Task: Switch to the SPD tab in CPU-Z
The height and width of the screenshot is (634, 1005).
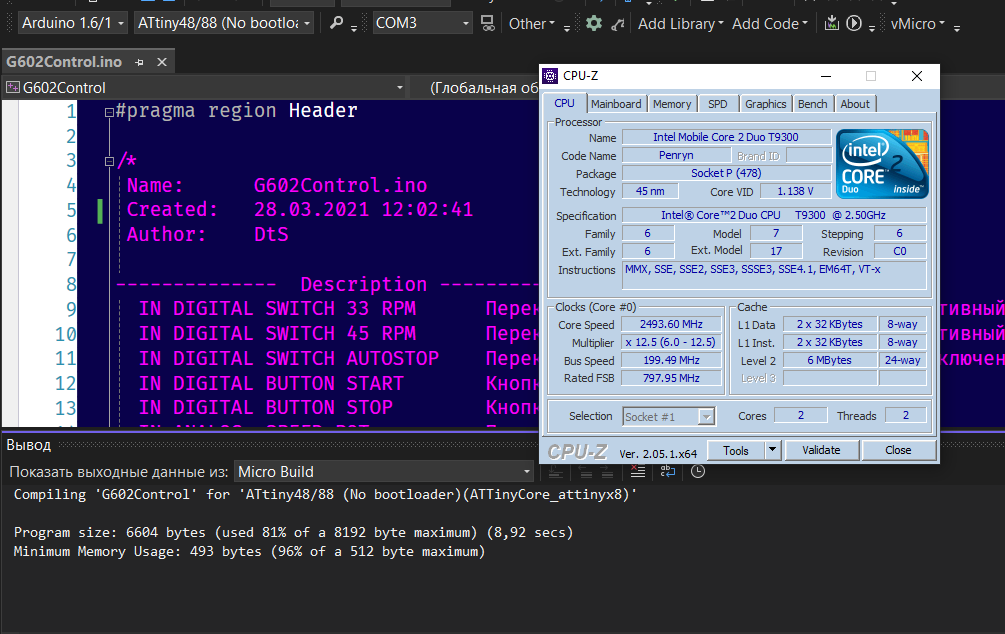Action: tap(718, 104)
